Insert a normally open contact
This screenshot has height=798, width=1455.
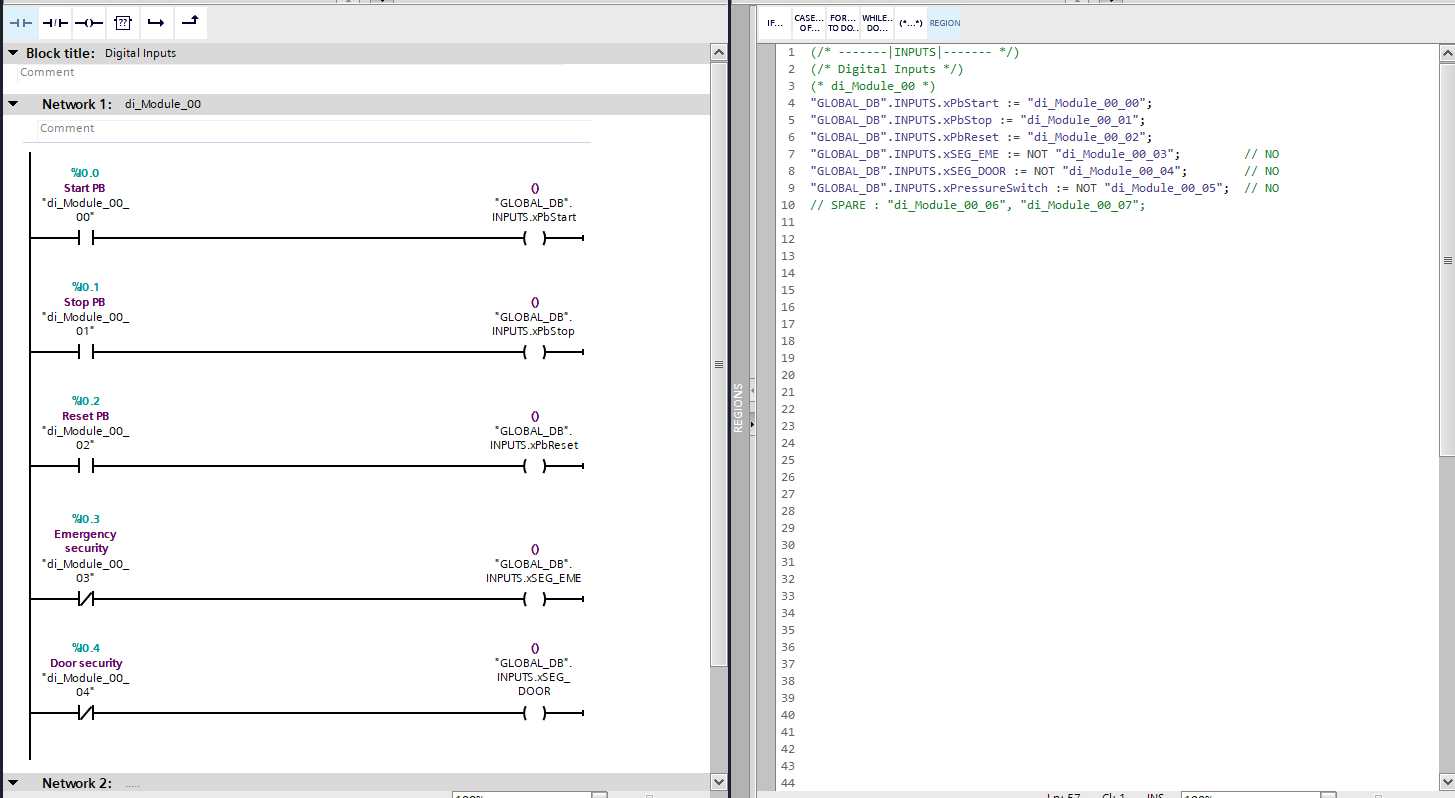(21, 21)
